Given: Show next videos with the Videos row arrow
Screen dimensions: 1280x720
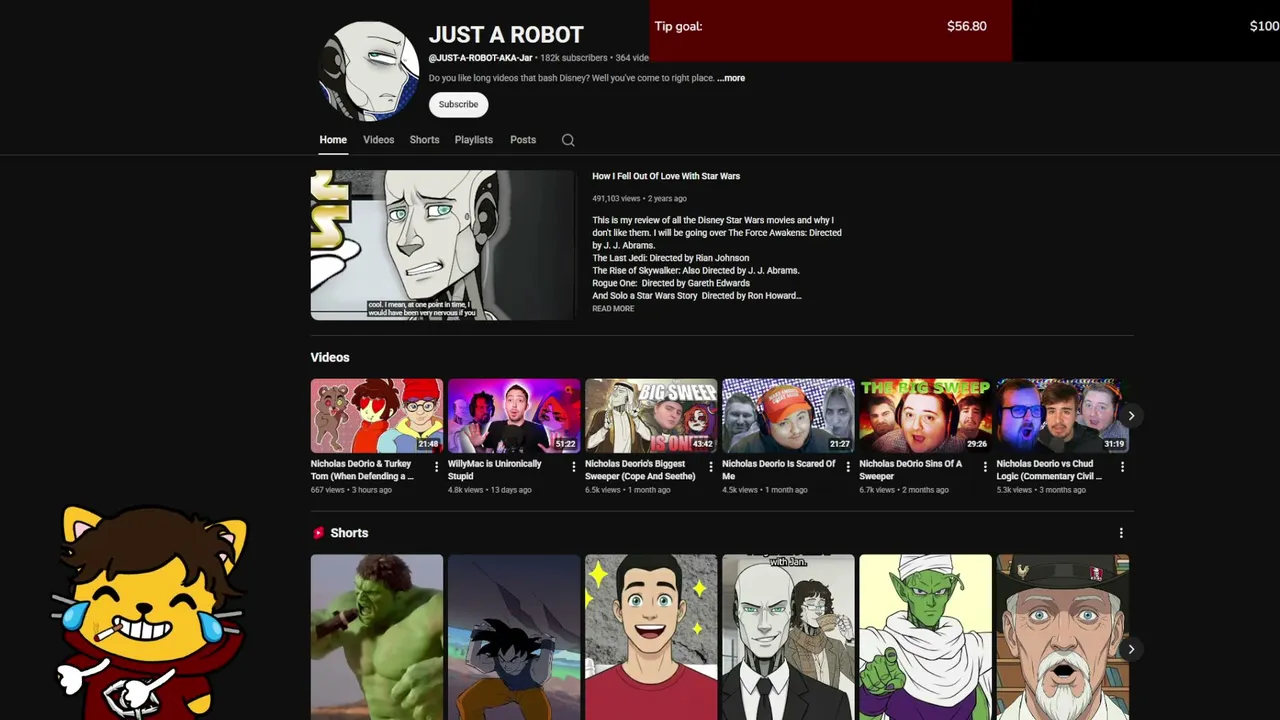Looking at the screenshot, I should pos(1131,416).
